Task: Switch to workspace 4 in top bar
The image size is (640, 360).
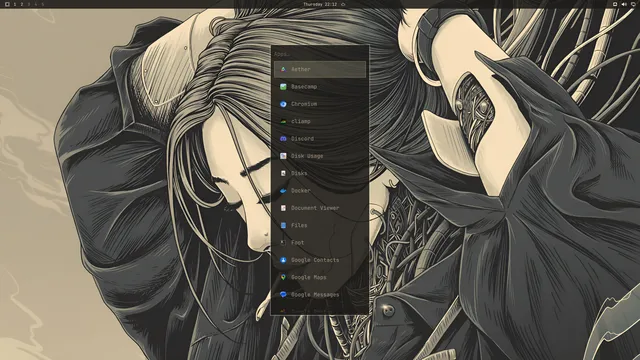Action: [36, 4]
